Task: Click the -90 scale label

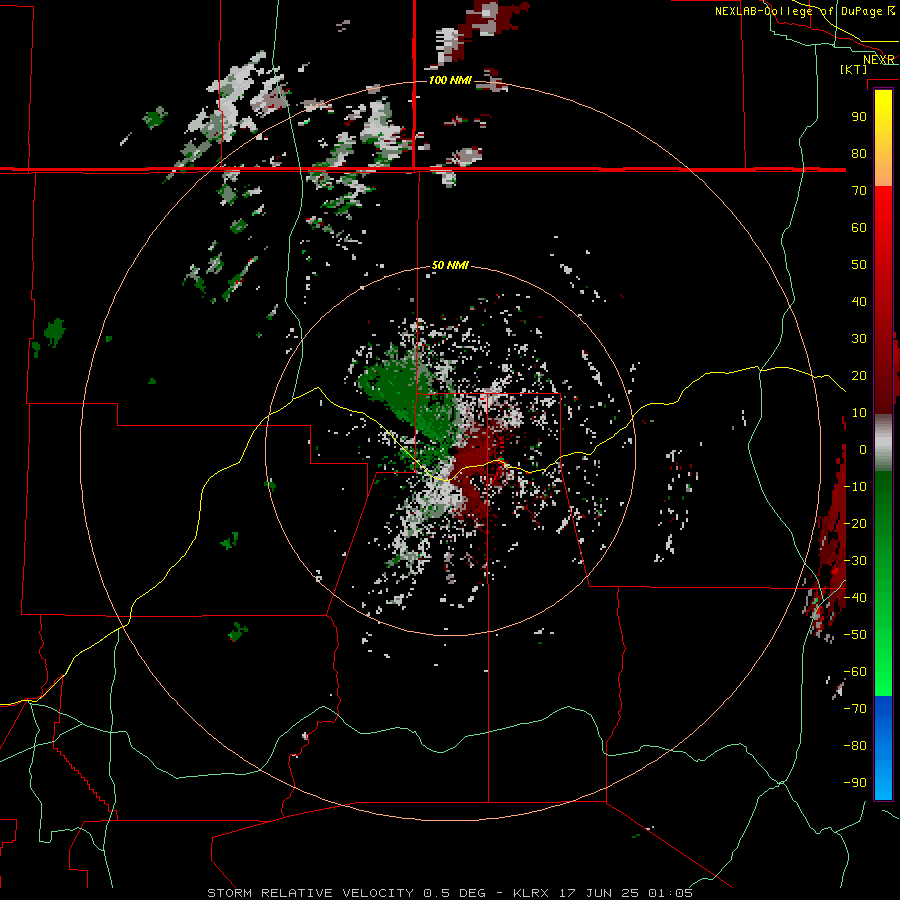Action: [855, 783]
